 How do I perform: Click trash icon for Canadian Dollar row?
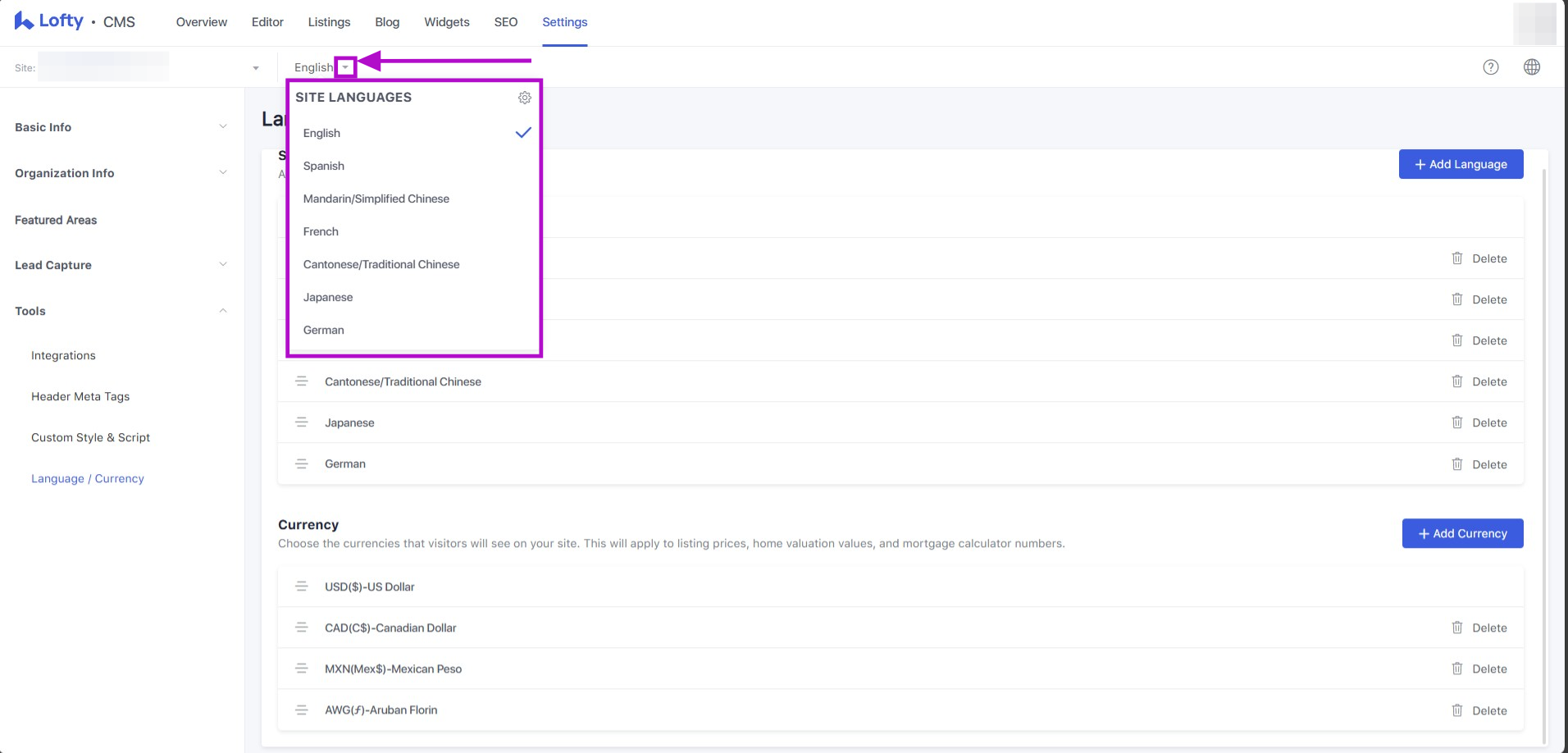tap(1457, 627)
